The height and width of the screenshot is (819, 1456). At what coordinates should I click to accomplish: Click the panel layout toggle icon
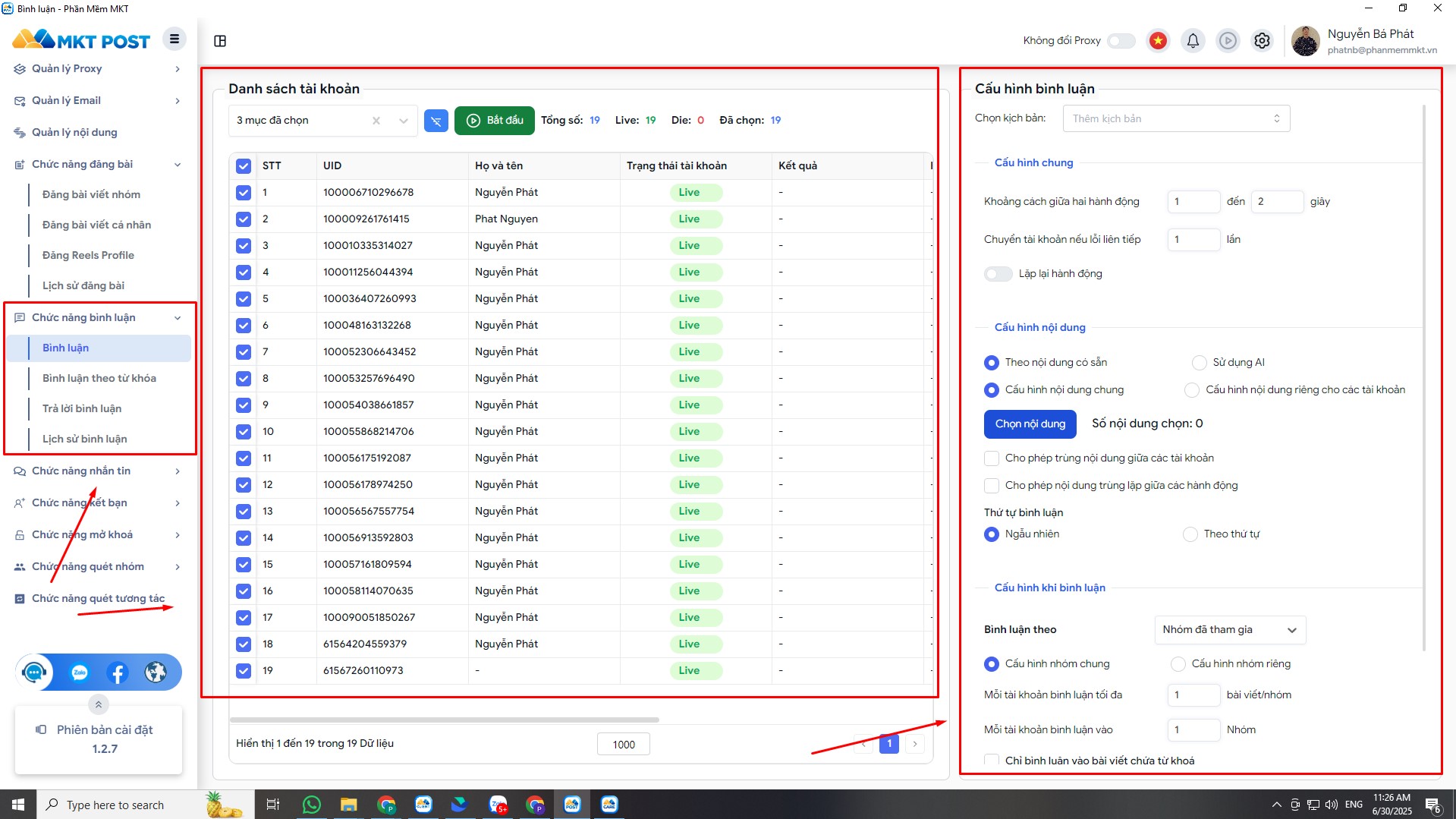[x=220, y=41]
